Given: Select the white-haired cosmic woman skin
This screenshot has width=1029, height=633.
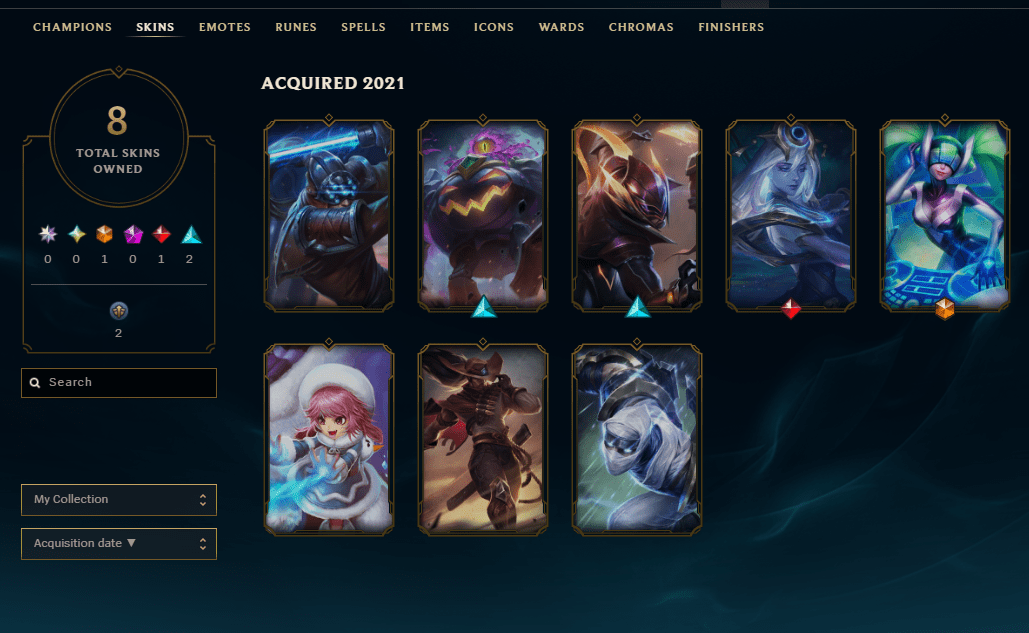Looking at the screenshot, I should (x=791, y=215).
